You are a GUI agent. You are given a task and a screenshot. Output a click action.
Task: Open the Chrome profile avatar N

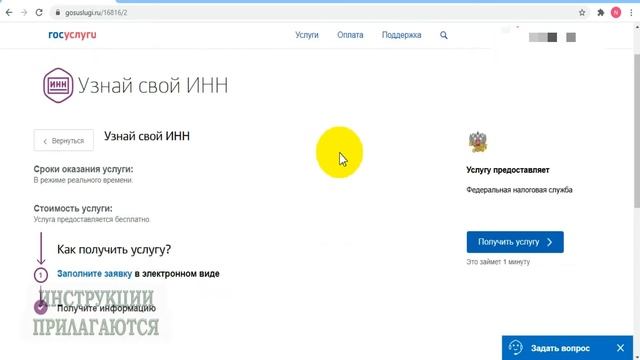[616, 13]
